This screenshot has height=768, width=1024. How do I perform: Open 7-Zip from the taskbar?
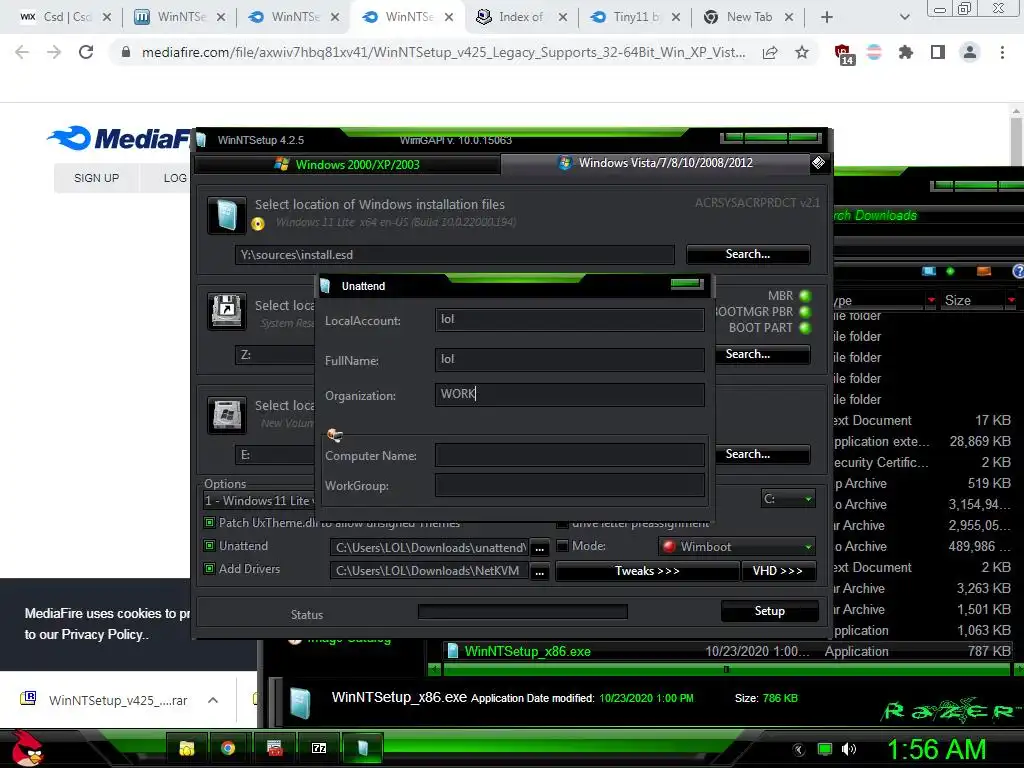(x=319, y=748)
